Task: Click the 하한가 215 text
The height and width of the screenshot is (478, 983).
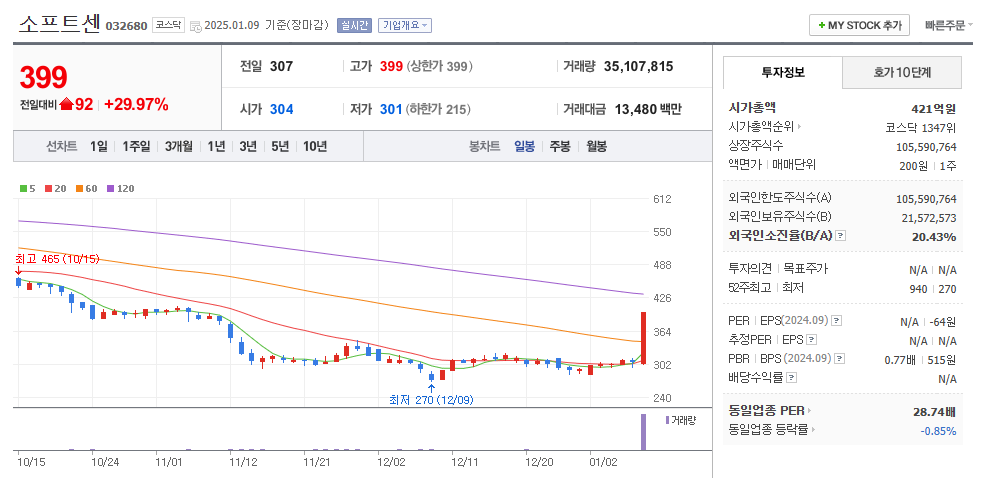Action: [438, 109]
